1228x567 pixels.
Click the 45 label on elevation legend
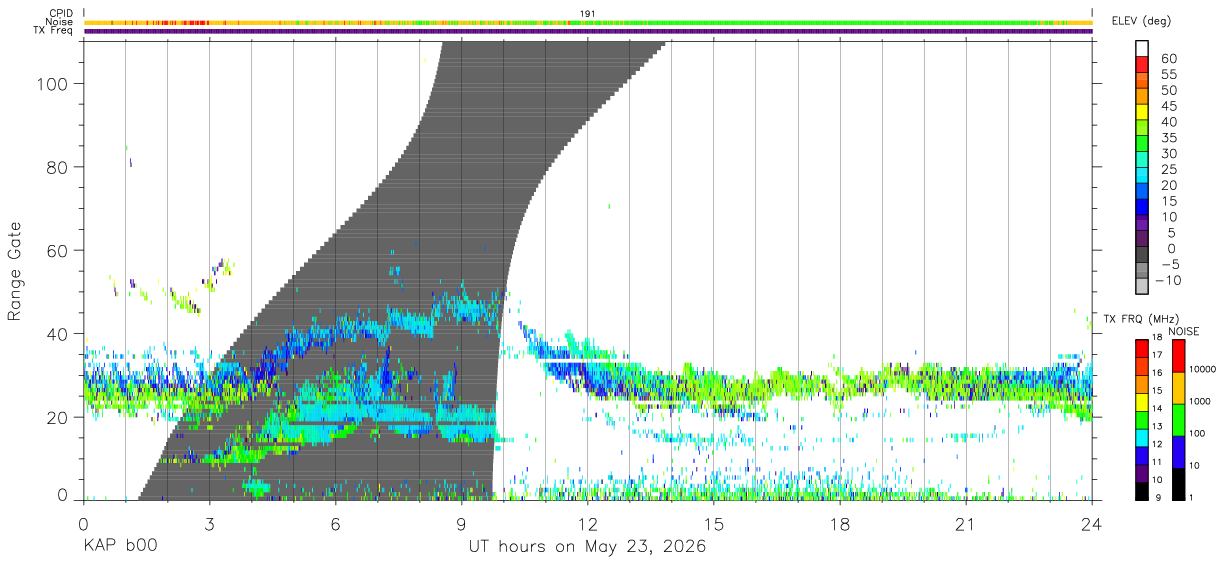click(1168, 106)
